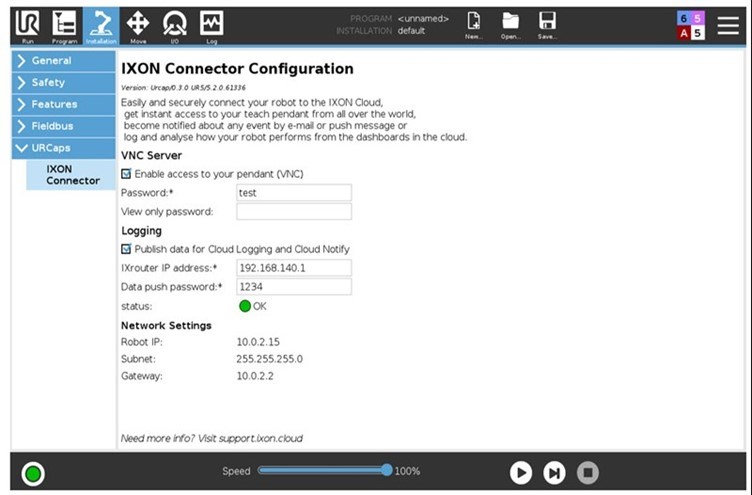Click the IXON Connector Configuration heading
Viewport: 752px width, 495px height.
coord(237,69)
